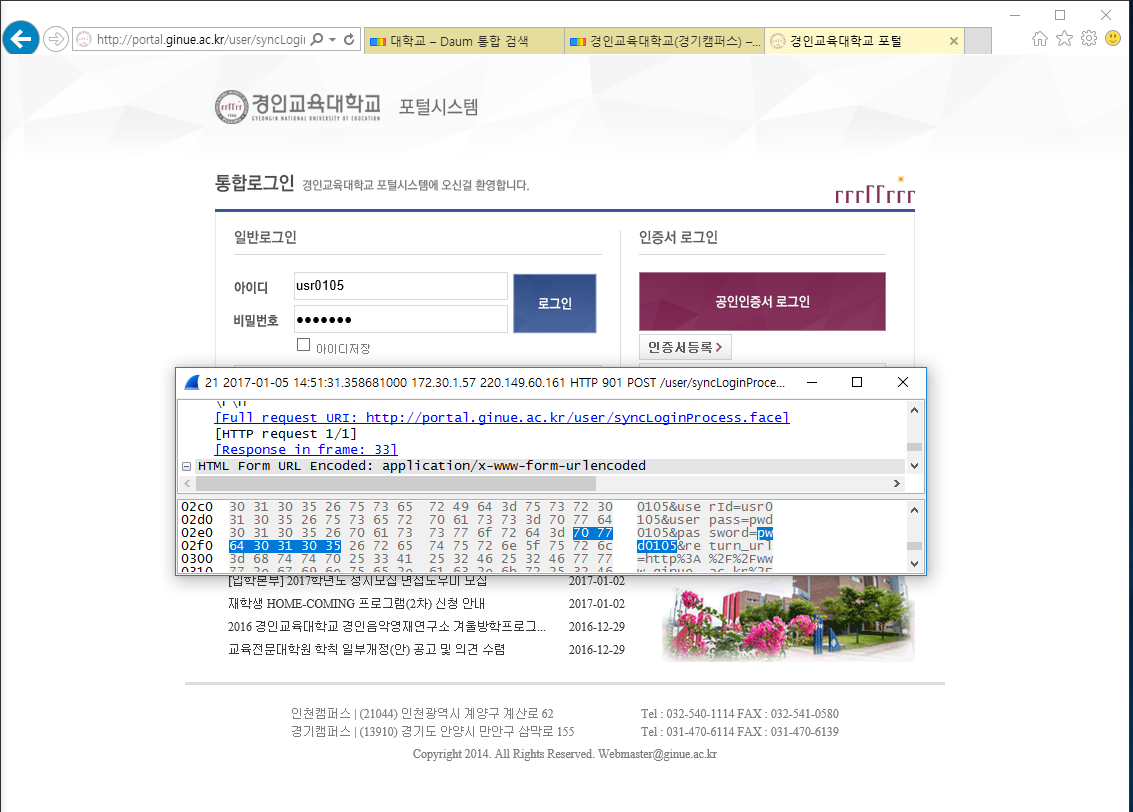
Task: Close the browser window
Action: pyautogui.click(x=1106, y=15)
